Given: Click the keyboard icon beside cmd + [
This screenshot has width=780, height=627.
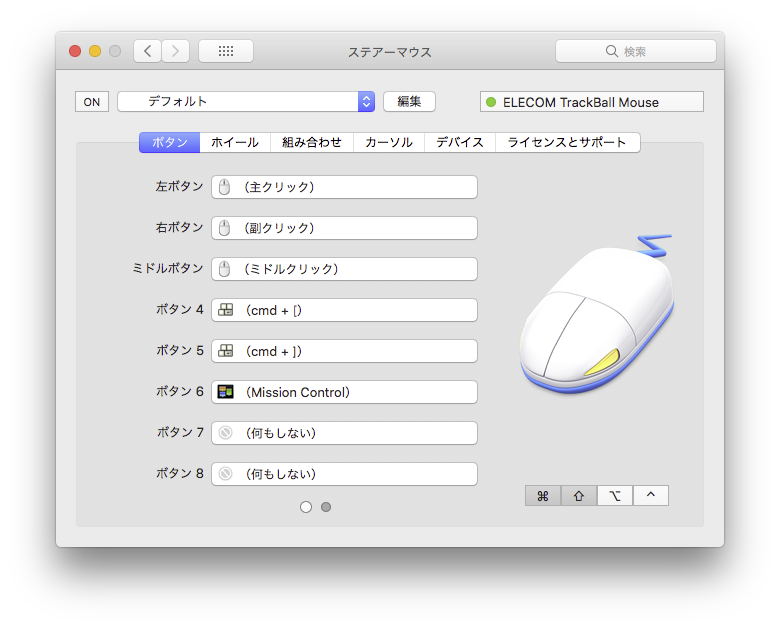Looking at the screenshot, I should [x=225, y=310].
